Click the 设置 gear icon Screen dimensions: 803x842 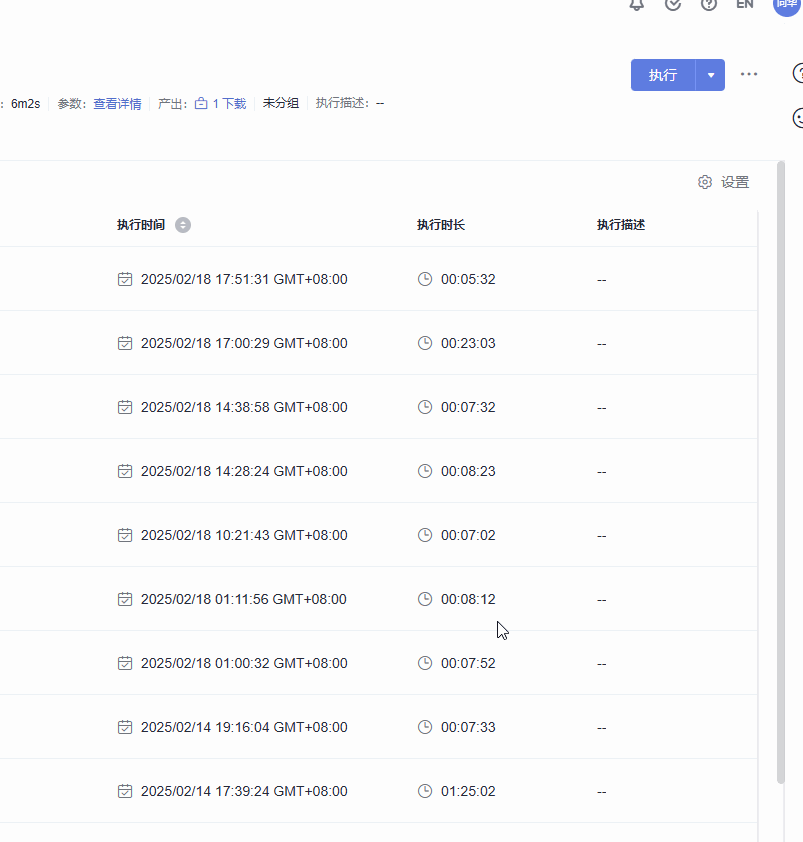tap(705, 182)
